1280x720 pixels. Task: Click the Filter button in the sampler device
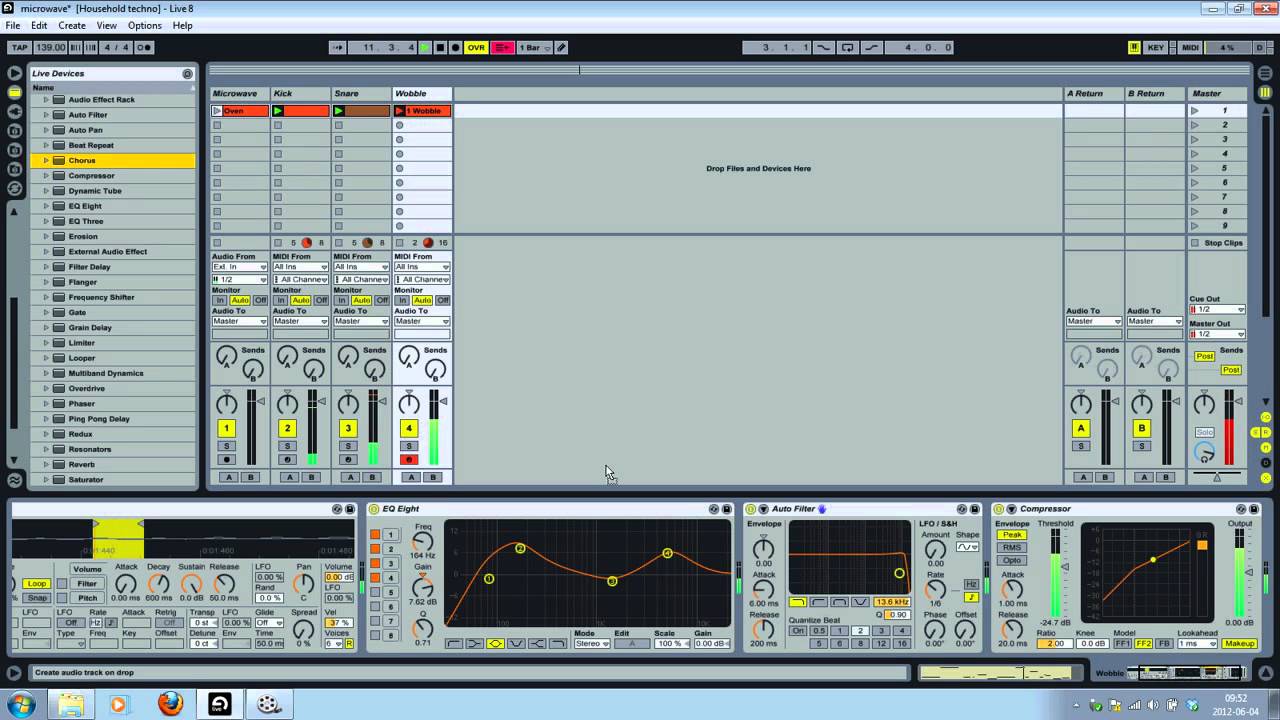(88, 584)
